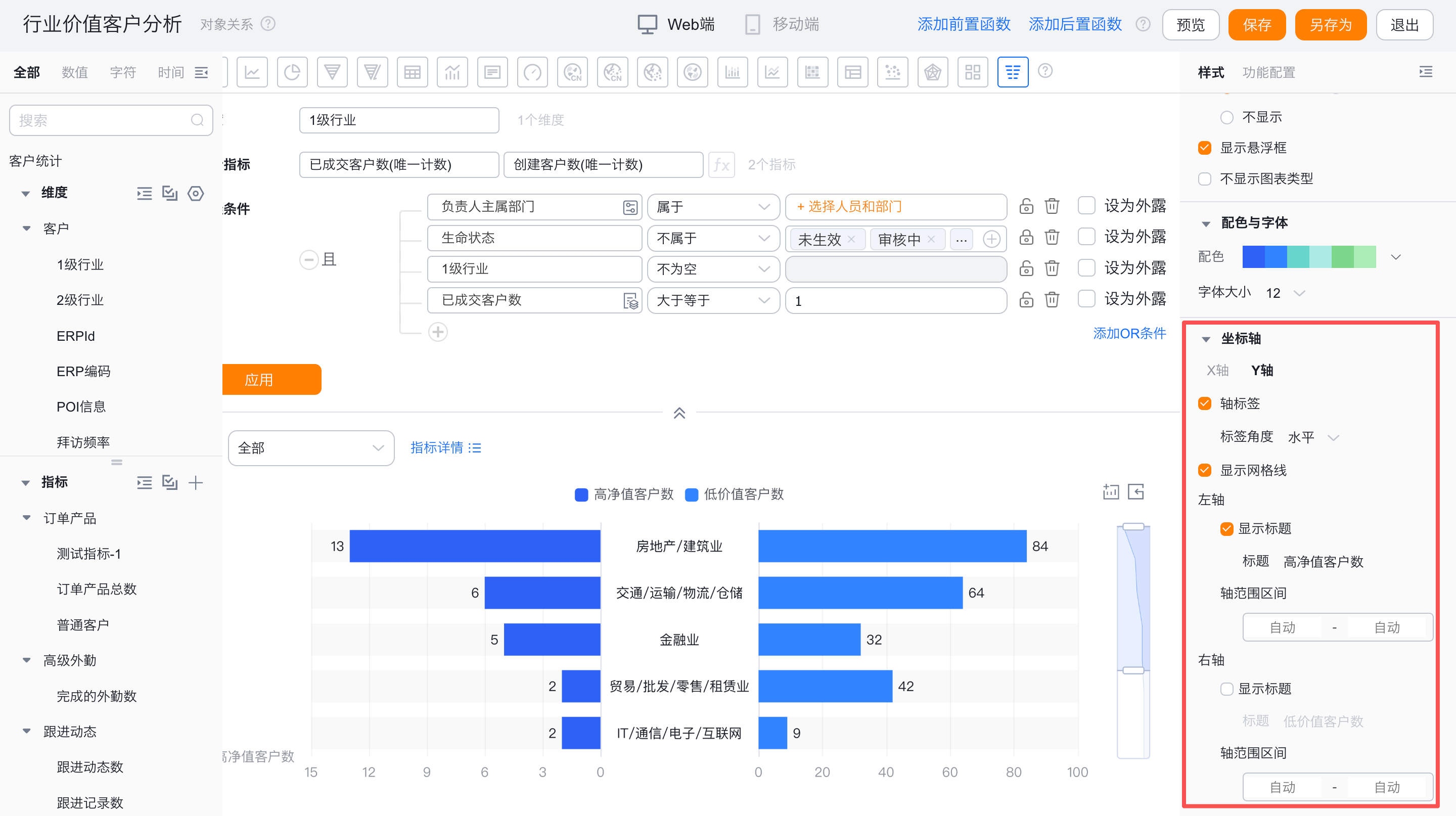Select the 不显示 radio option

click(x=1226, y=117)
